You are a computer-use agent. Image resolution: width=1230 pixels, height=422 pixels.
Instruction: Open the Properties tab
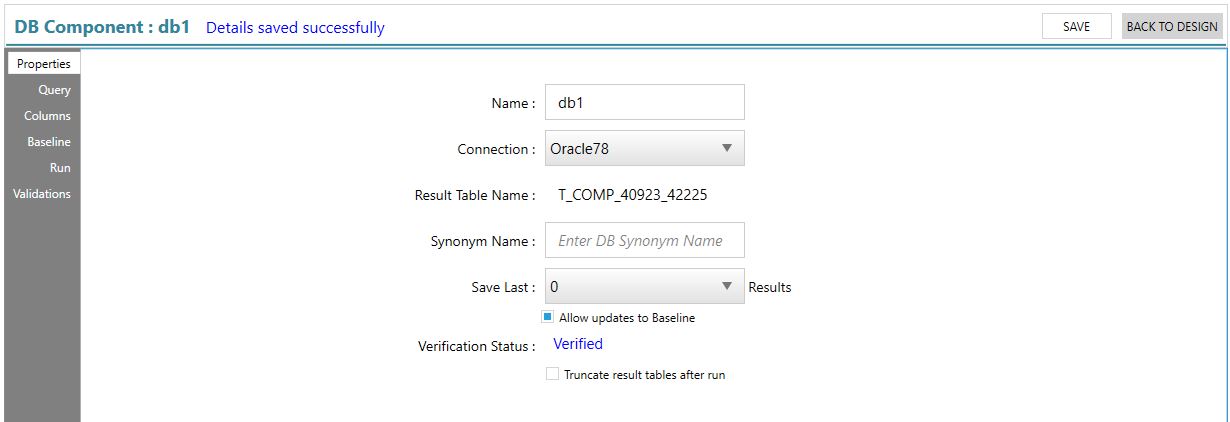(x=43, y=63)
